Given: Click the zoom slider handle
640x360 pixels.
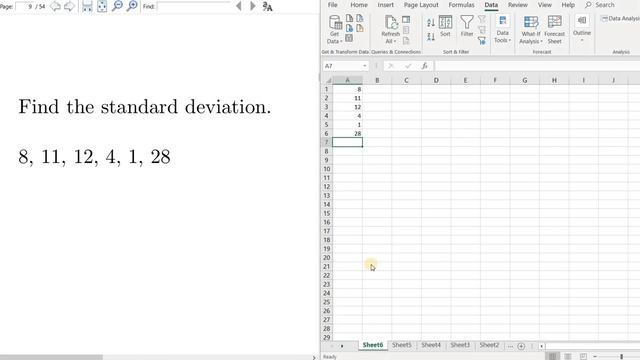Looking at the screenshot, I should click(621, 356).
